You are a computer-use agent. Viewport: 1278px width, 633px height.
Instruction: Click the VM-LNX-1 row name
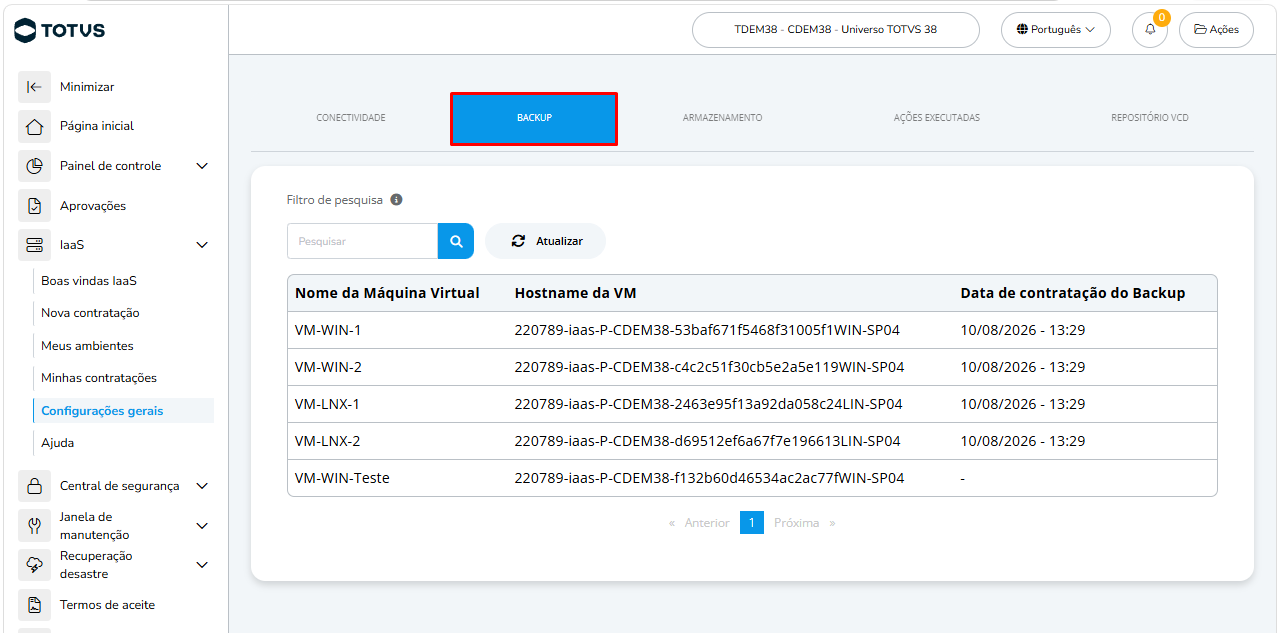point(327,404)
